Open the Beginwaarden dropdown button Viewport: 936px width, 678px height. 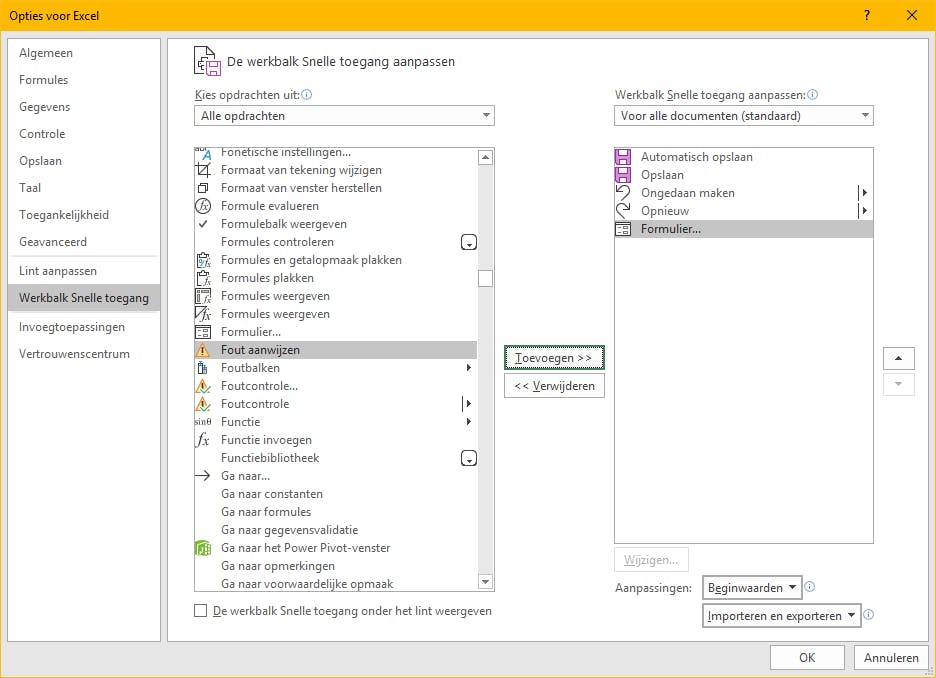(x=752, y=588)
